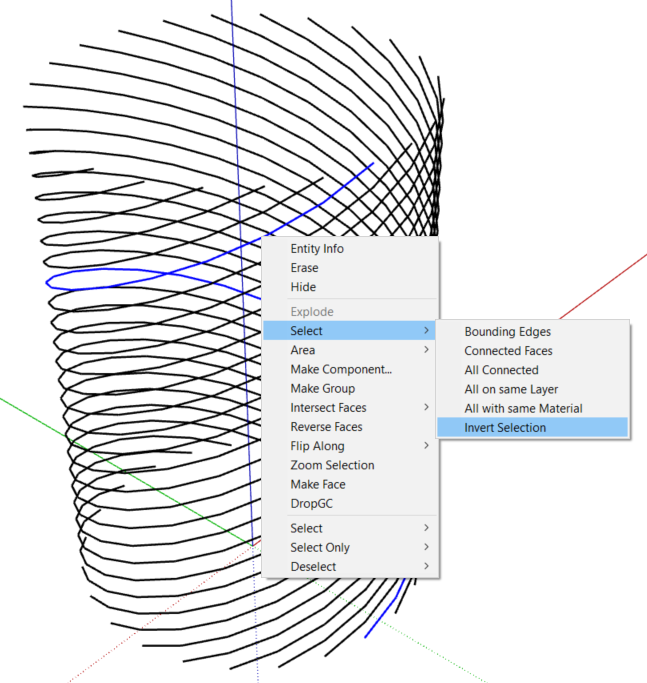
Task: Expand arrow next to highlighted Select
Action: coord(427,330)
